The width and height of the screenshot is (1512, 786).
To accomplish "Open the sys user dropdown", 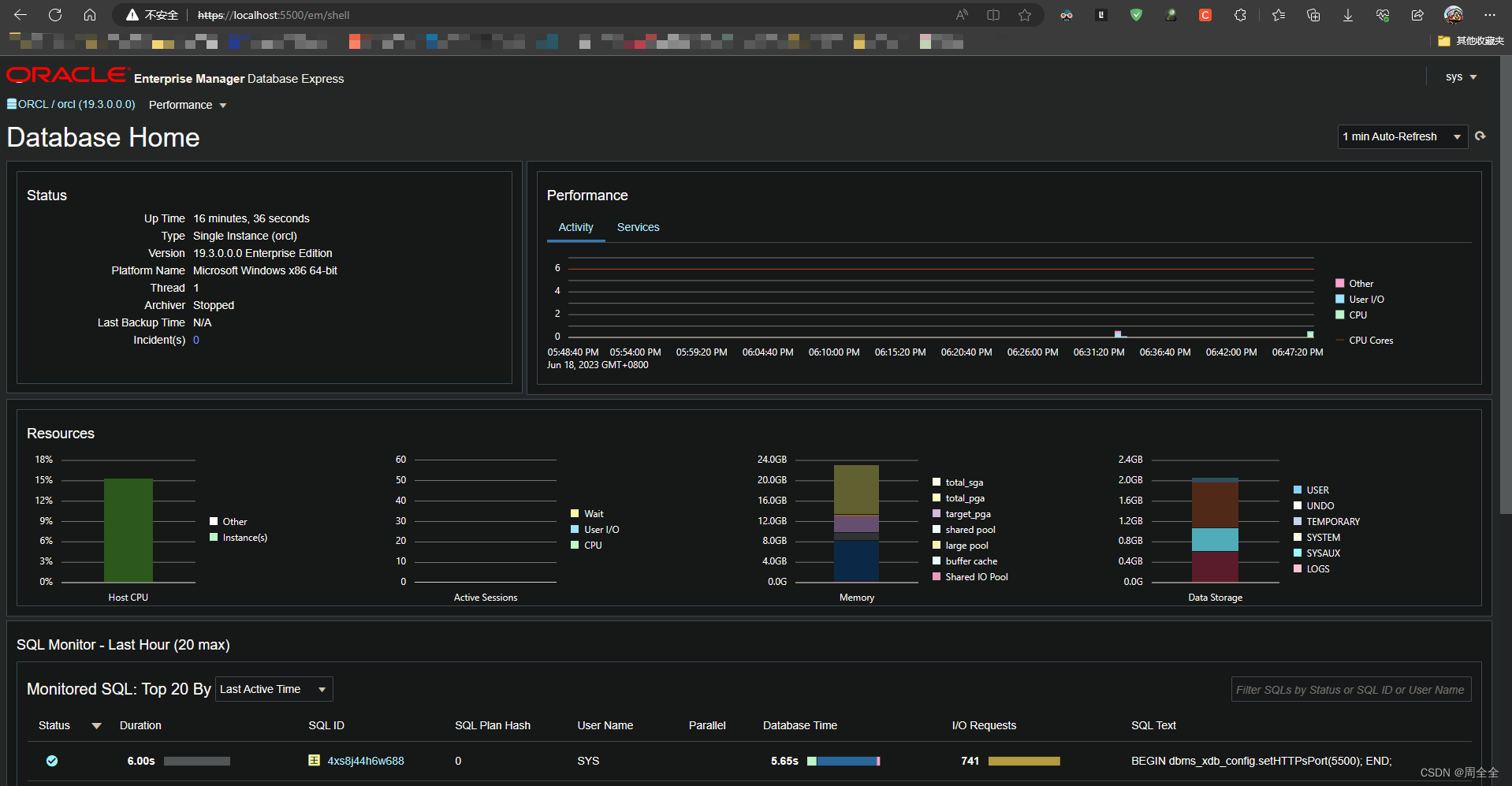I will tap(1461, 76).
